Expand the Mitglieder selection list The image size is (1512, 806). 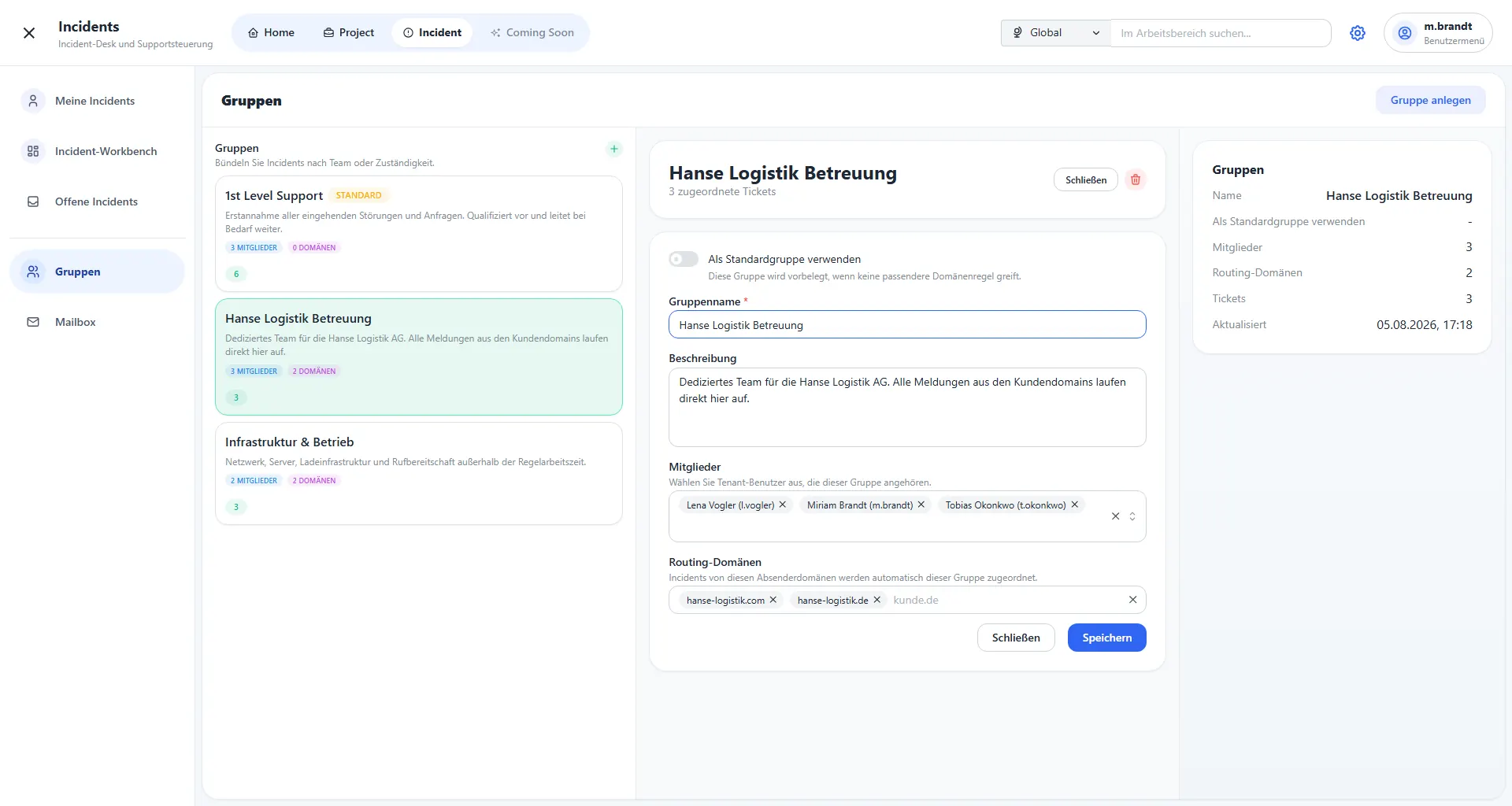coord(1132,516)
